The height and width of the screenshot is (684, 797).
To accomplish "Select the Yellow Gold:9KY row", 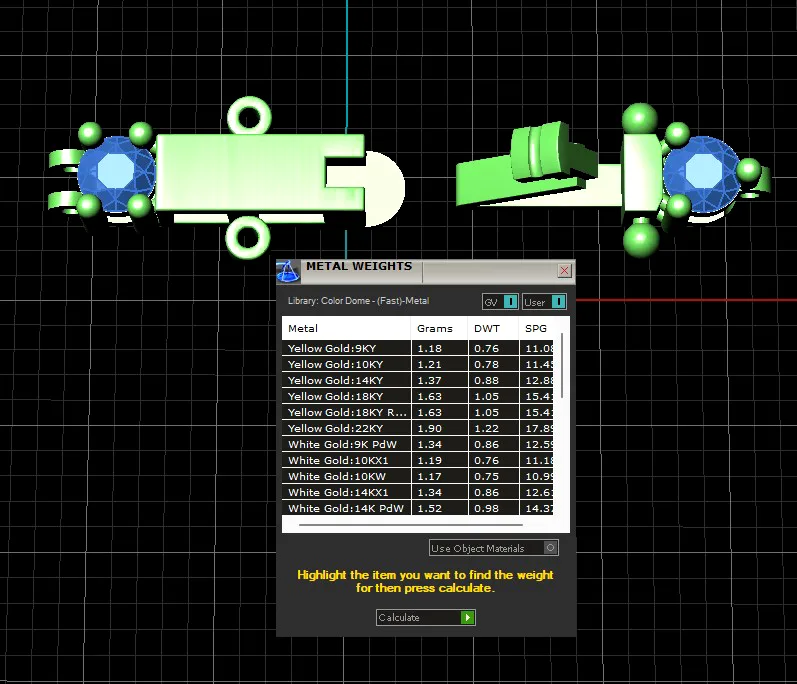I will (417, 348).
